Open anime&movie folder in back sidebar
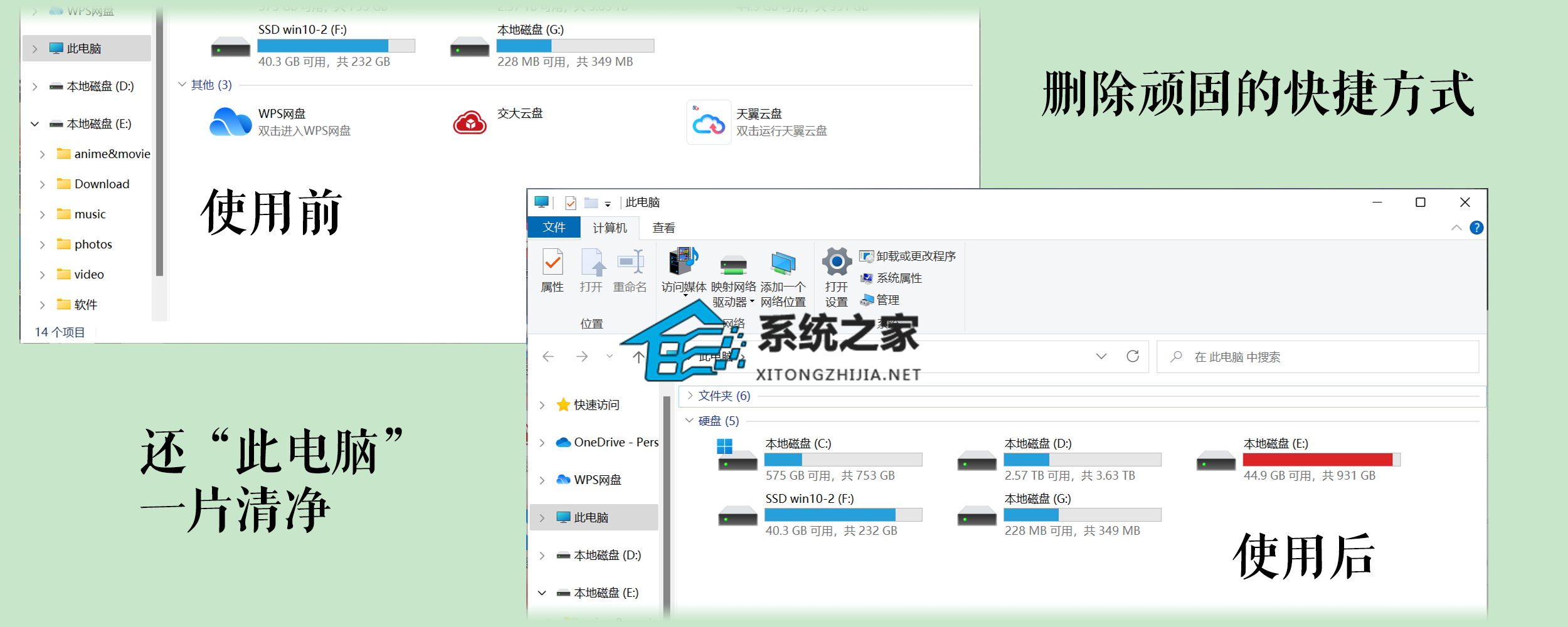Screen dimensions: 1568x627 tap(103, 154)
